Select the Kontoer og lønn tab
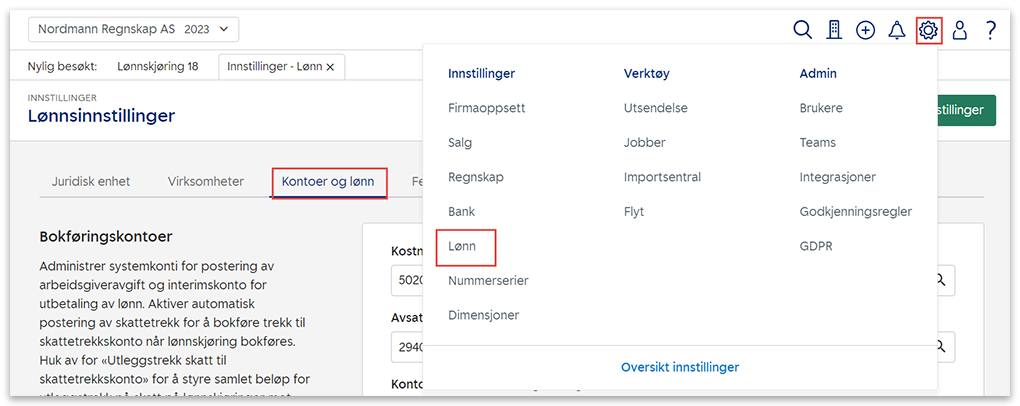Screen dimensions: 1020x406 click(328, 182)
